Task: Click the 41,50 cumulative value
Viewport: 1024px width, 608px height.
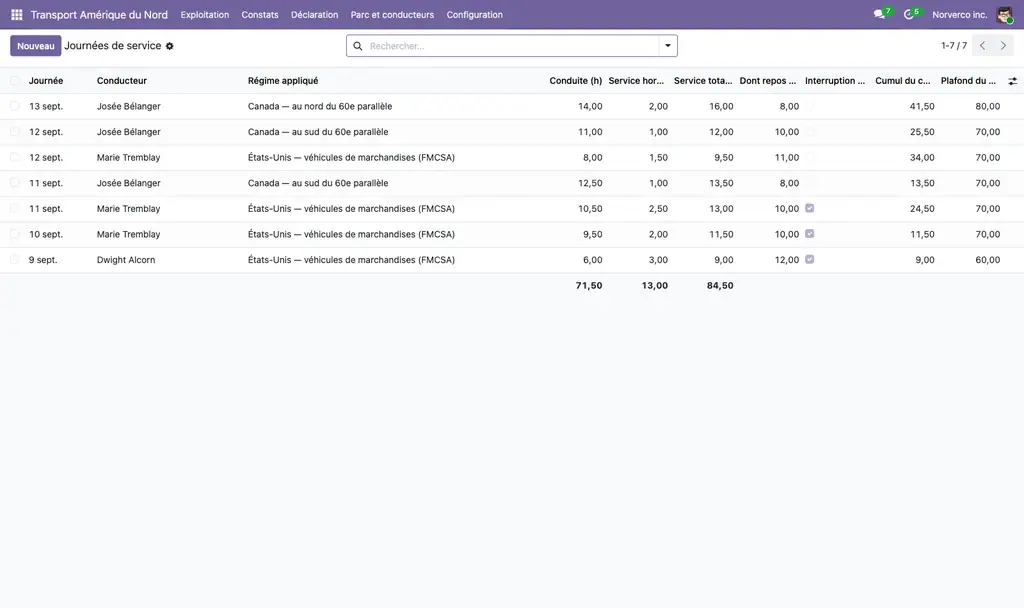Action: (x=922, y=106)
